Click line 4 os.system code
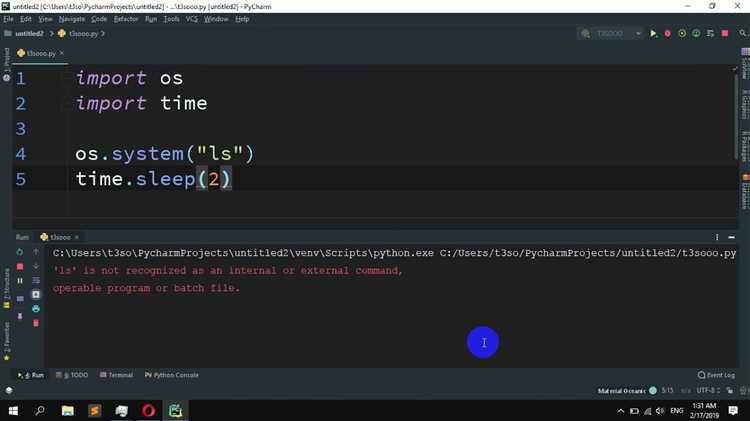The width and height of the screenshot is (750, 421). click(165, 154)
